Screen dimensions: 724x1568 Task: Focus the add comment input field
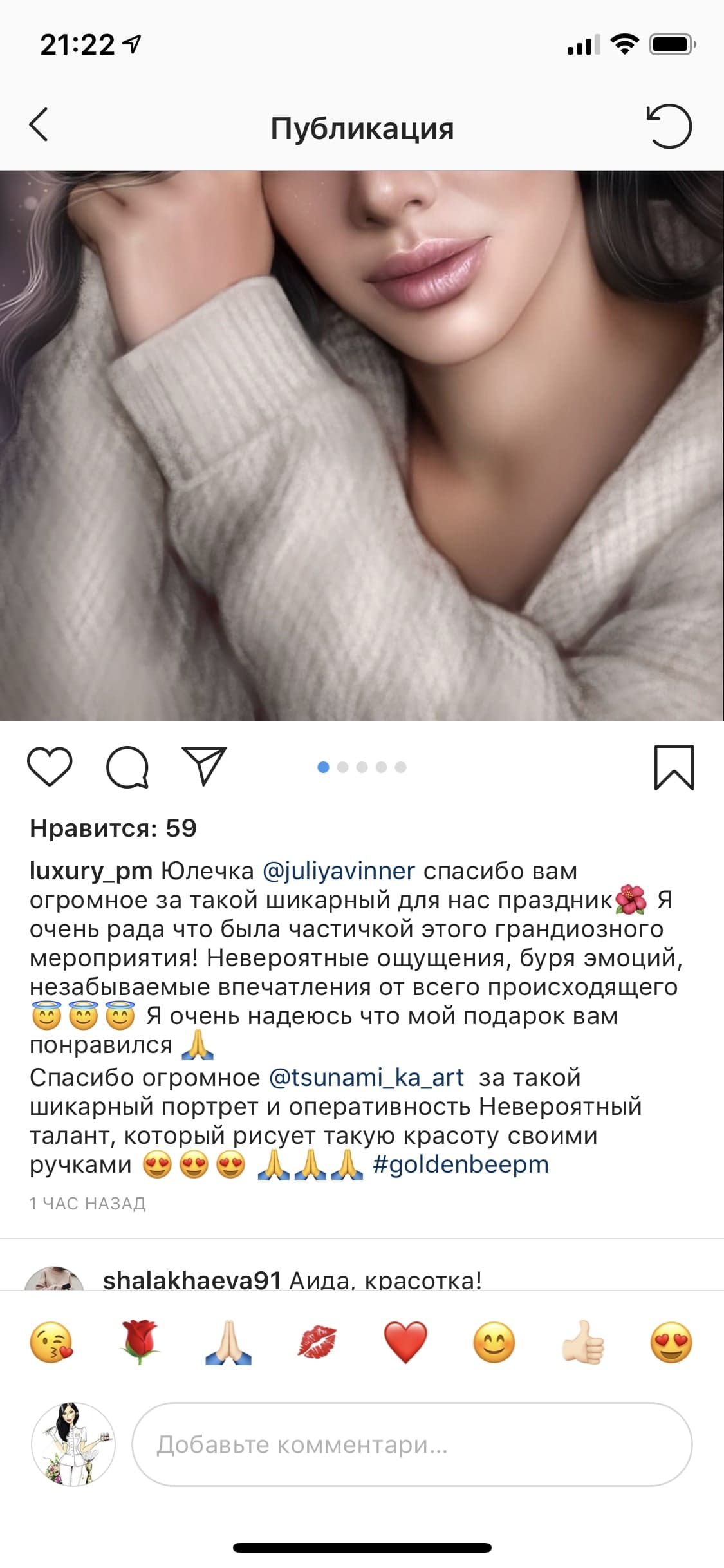412,1444
